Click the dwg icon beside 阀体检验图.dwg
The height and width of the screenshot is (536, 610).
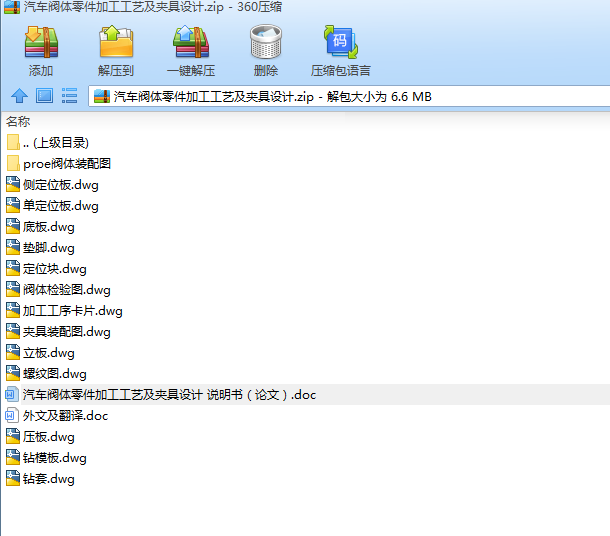coord(13,289)
